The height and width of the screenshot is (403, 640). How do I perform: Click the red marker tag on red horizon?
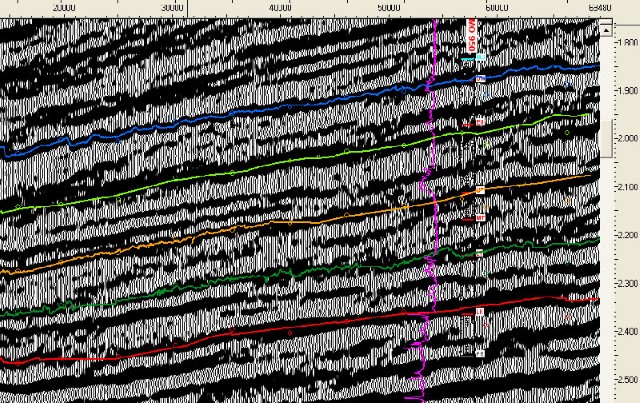click(479, 312)
